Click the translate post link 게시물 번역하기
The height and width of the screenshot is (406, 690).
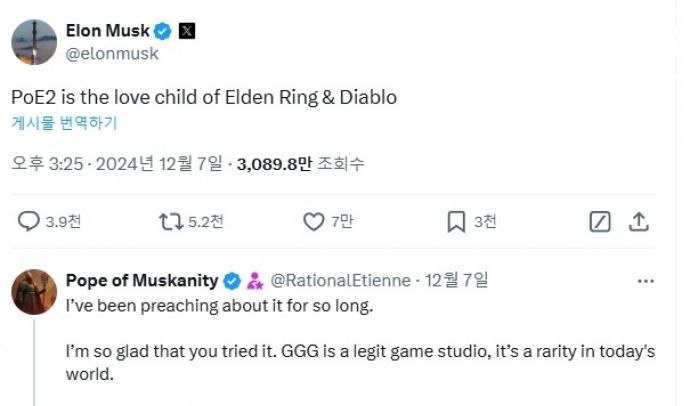coord(64,124)
